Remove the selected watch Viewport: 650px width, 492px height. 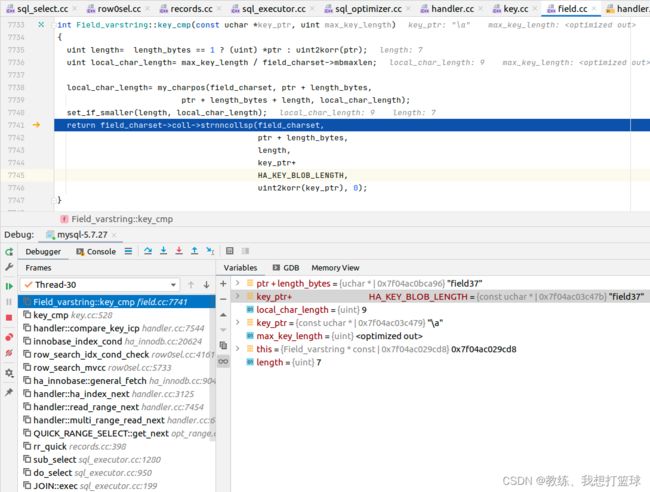coord(223,299)
